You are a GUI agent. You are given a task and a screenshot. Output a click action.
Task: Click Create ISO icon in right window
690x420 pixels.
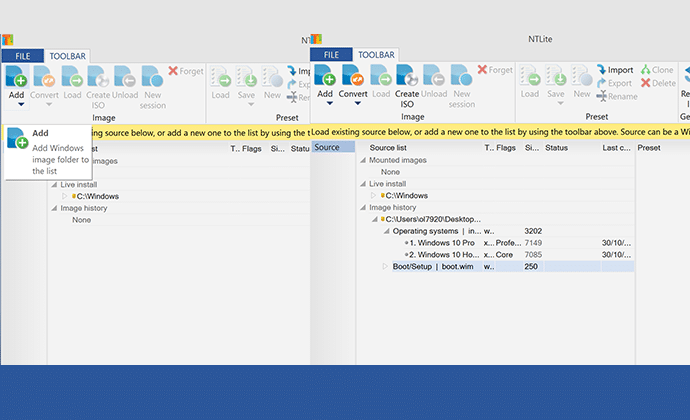[407, 75]
